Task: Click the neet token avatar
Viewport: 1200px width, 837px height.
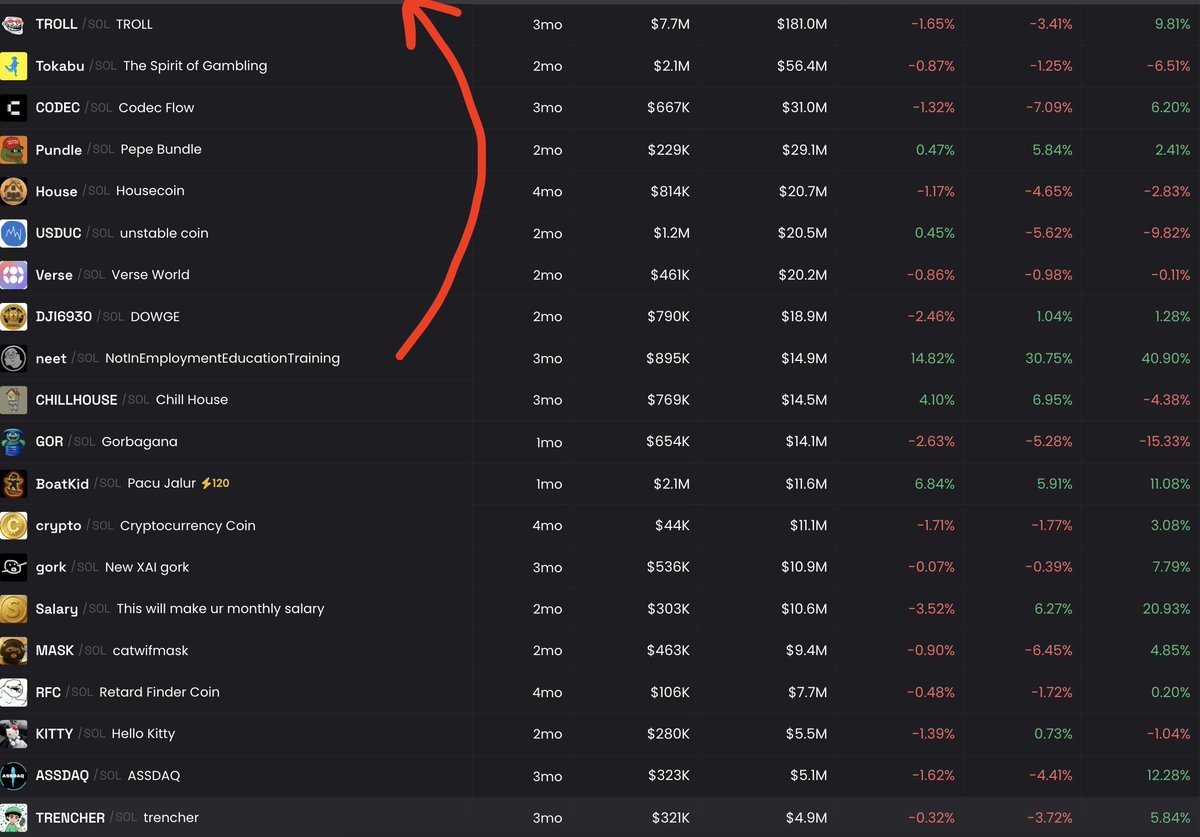Action: (14, 358)
